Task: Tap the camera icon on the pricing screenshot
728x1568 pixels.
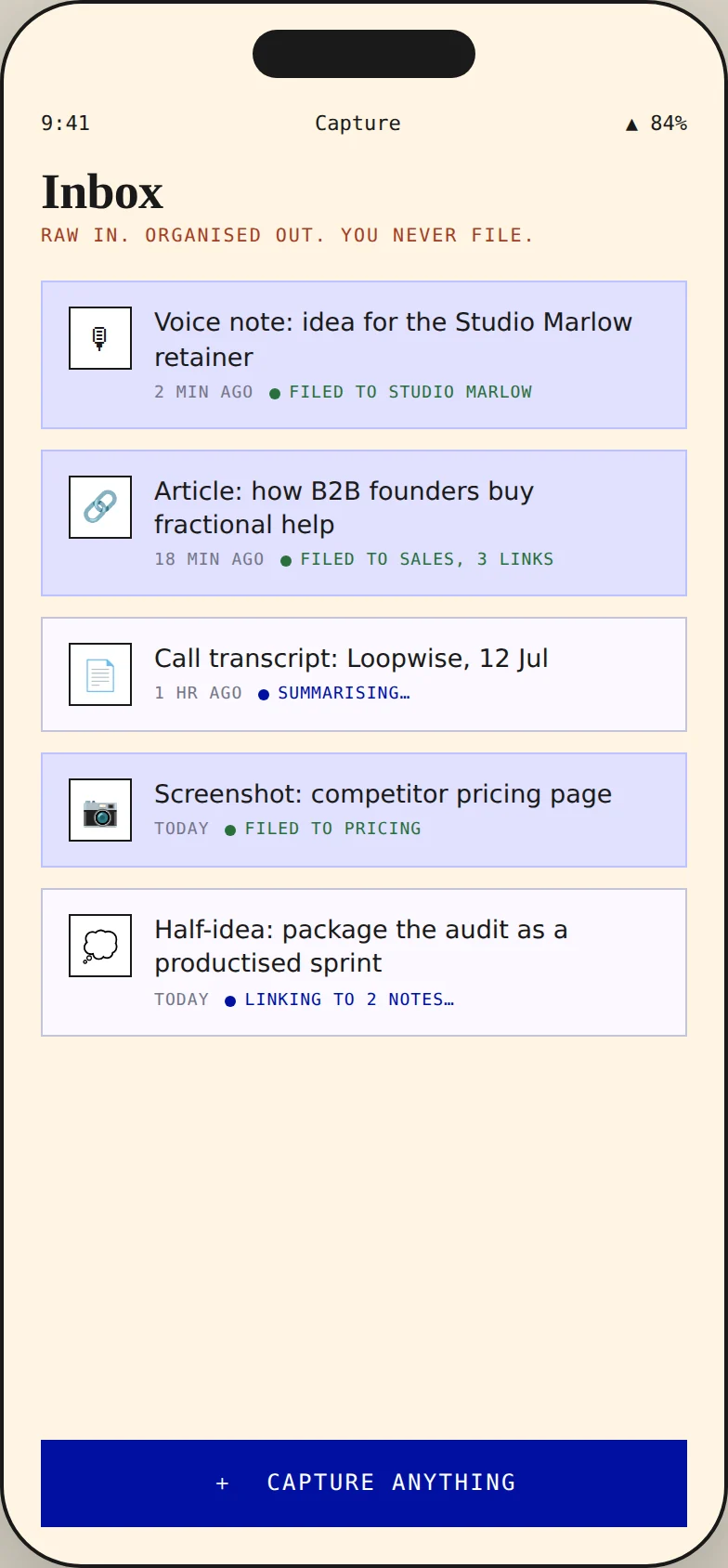Action: pyautogui.click(x=100, y=810)
